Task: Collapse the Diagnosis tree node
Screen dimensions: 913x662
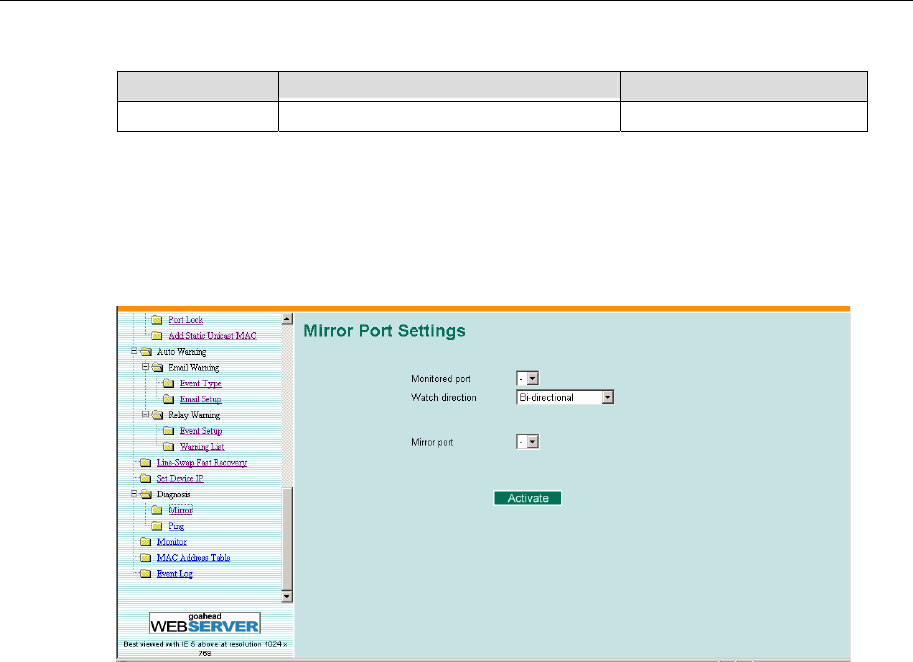Action: tap(134, 494)
